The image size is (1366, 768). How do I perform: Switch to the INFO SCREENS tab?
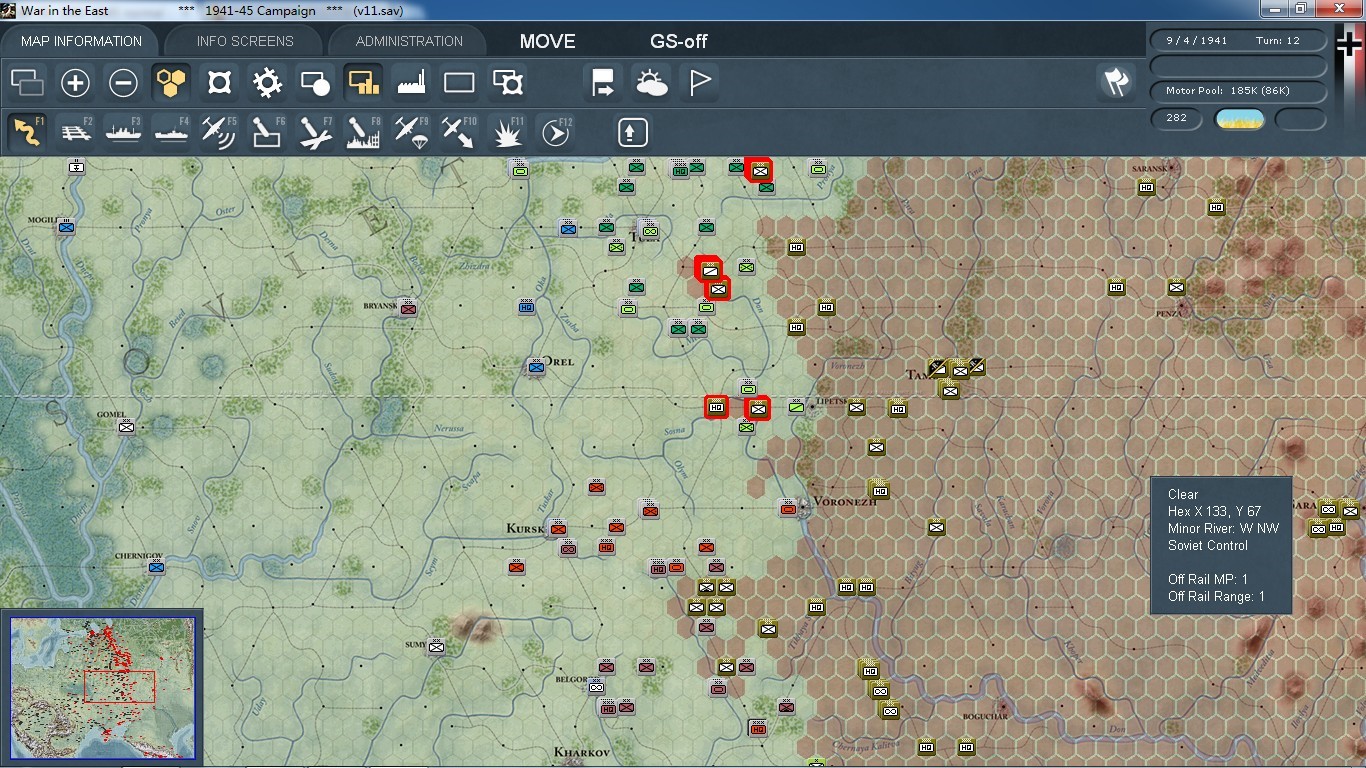[x=245, y=41]
